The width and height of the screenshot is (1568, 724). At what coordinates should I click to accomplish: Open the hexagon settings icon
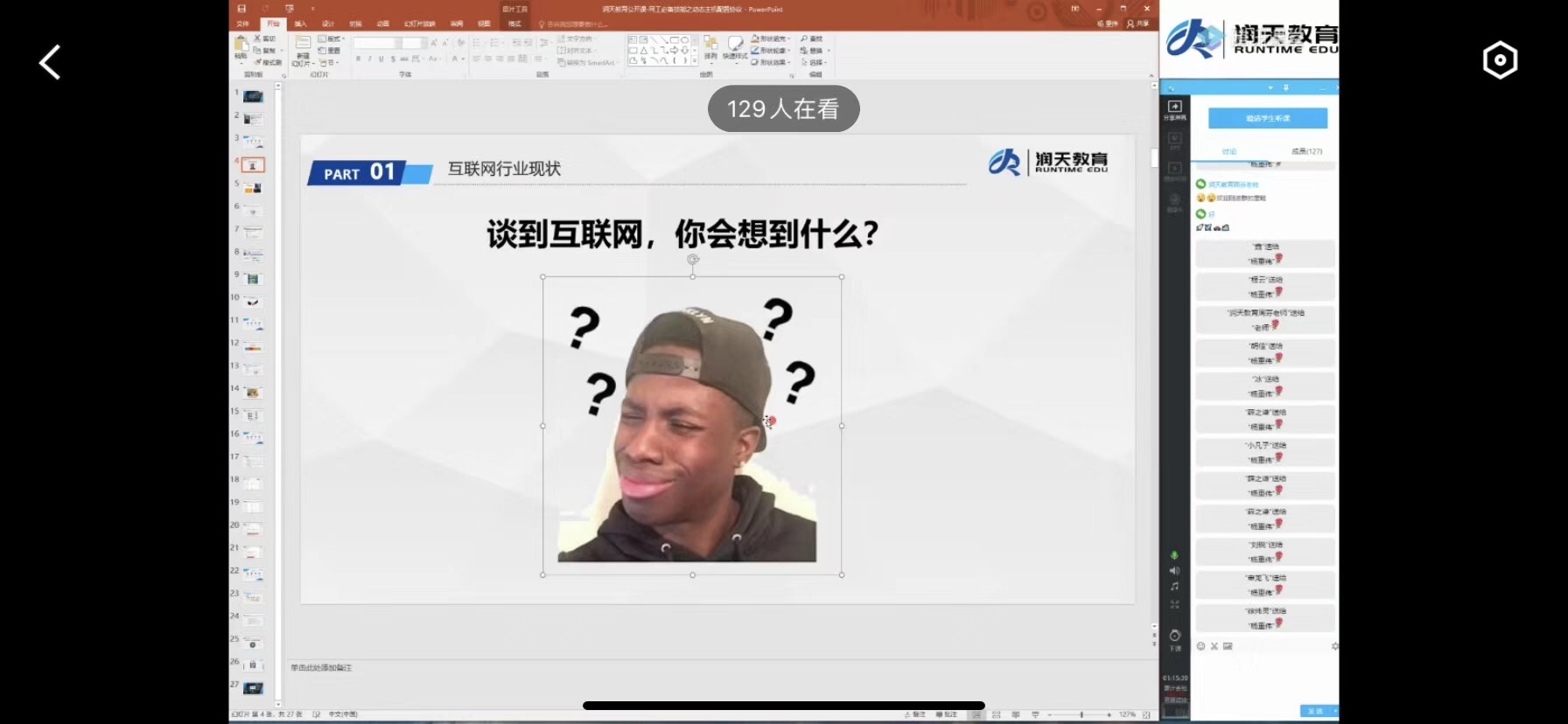click(x=1500, y=60)
